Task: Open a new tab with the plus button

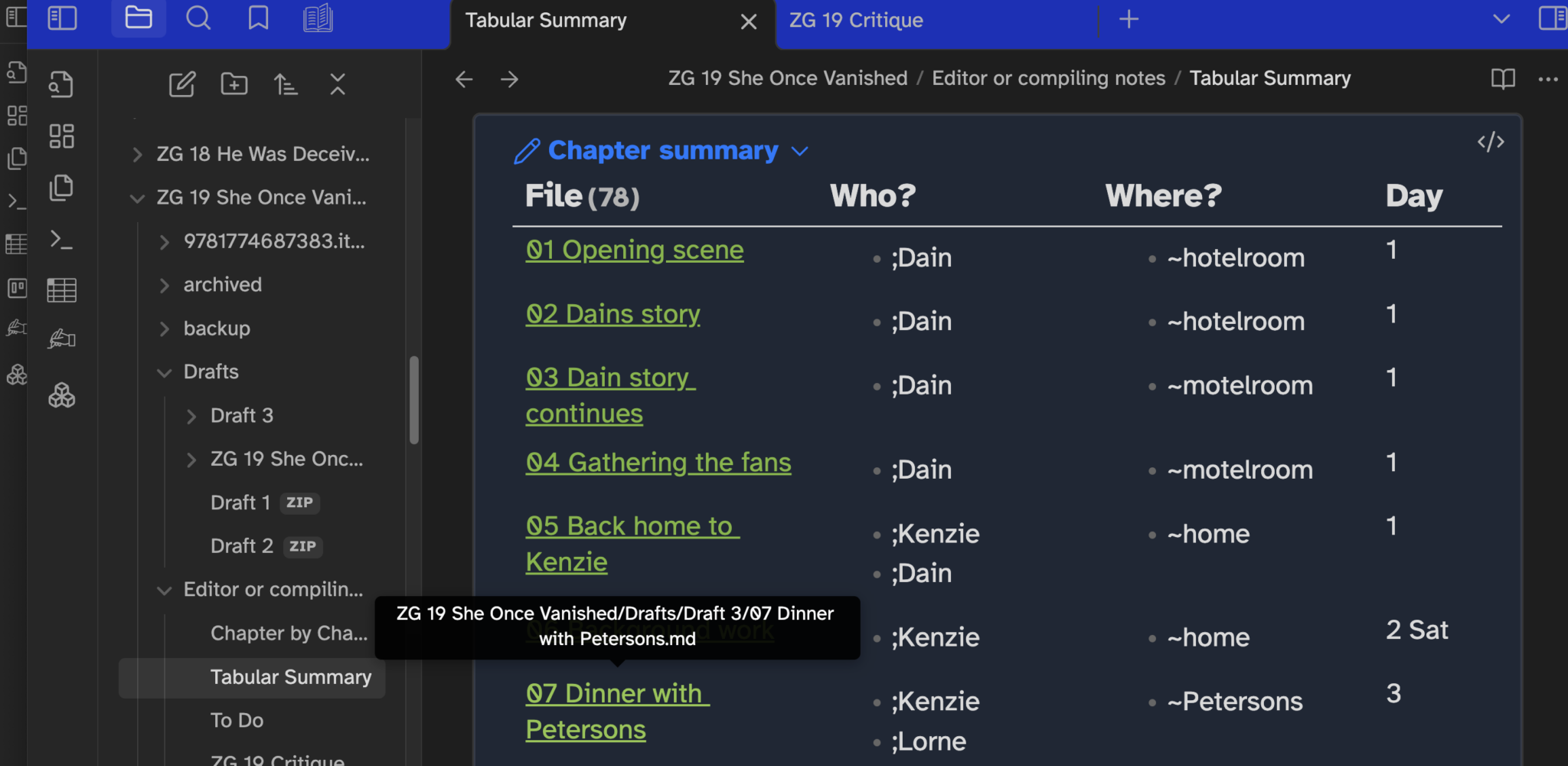Action: pyautogui.click(x=1128, y=19)
